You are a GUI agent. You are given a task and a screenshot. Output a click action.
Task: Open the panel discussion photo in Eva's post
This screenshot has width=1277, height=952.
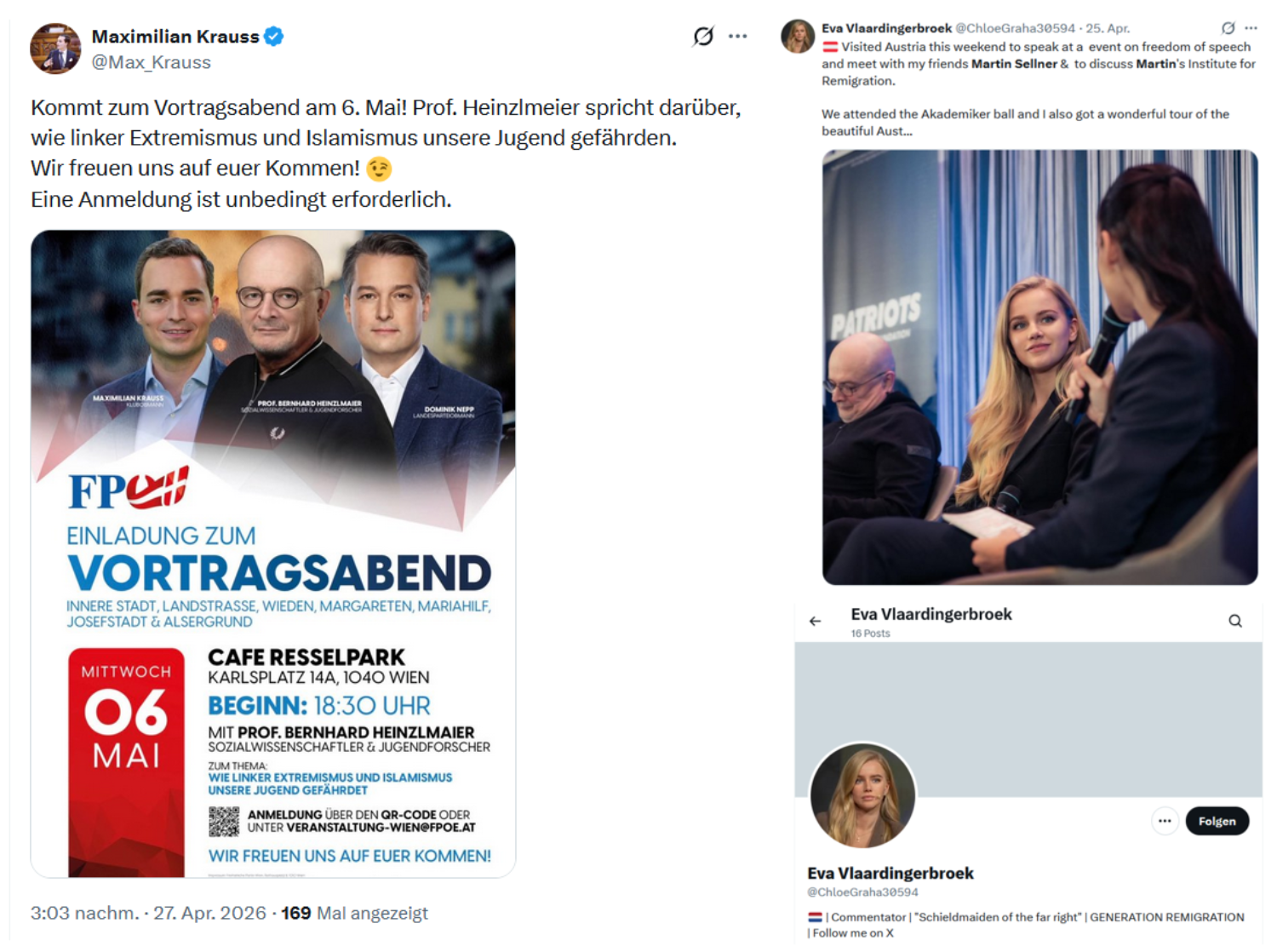click(1039, 367)
